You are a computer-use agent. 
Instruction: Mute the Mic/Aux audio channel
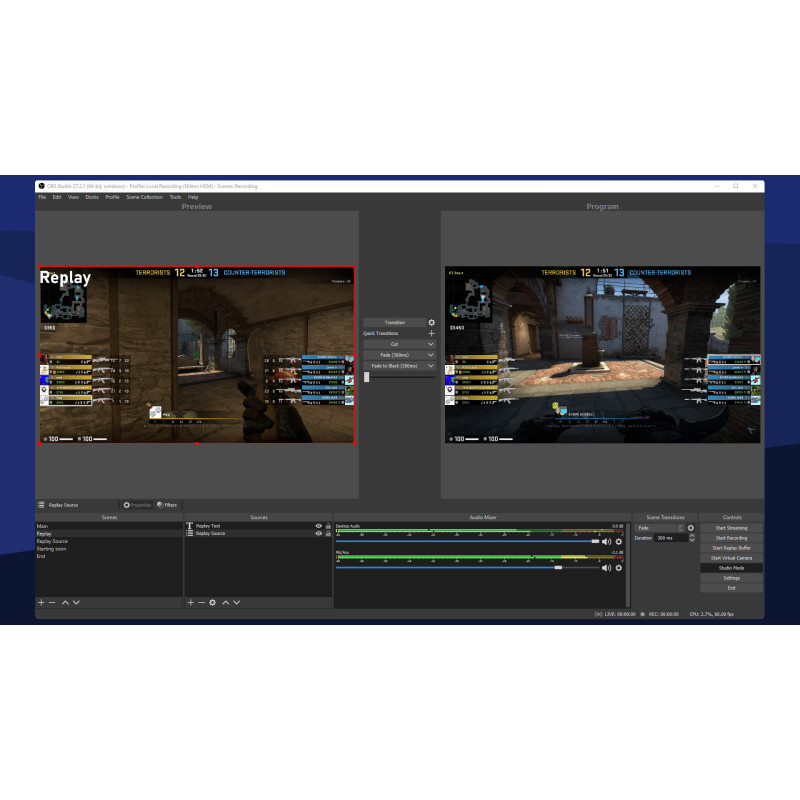[606, 568]
